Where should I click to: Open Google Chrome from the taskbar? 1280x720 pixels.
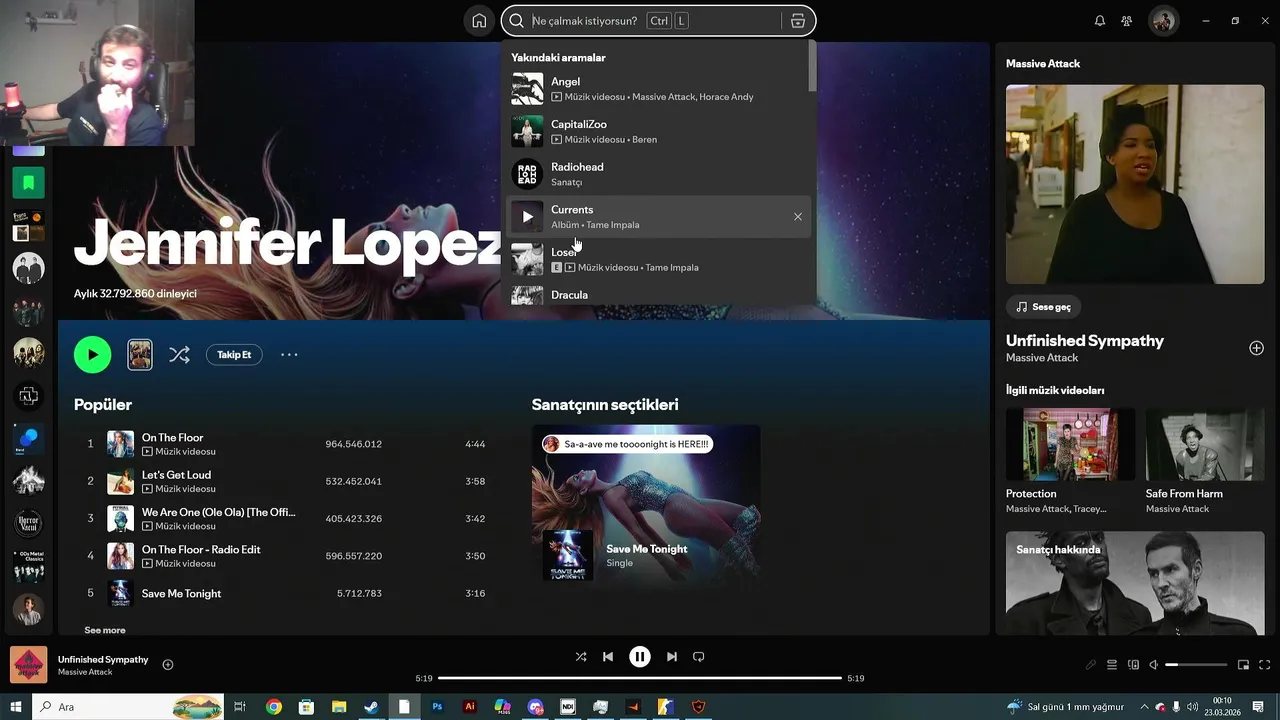tap(273, 707)
